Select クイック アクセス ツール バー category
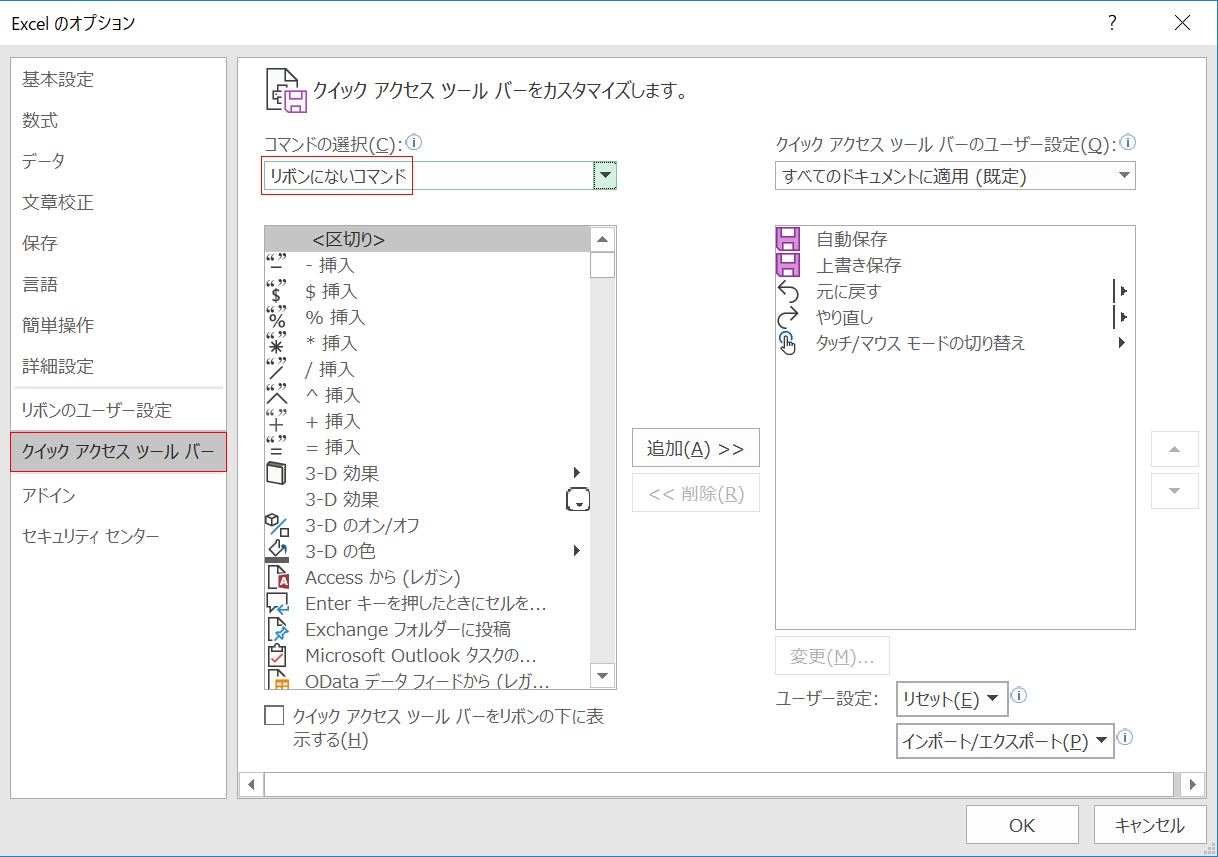 [x=118, y=452]
